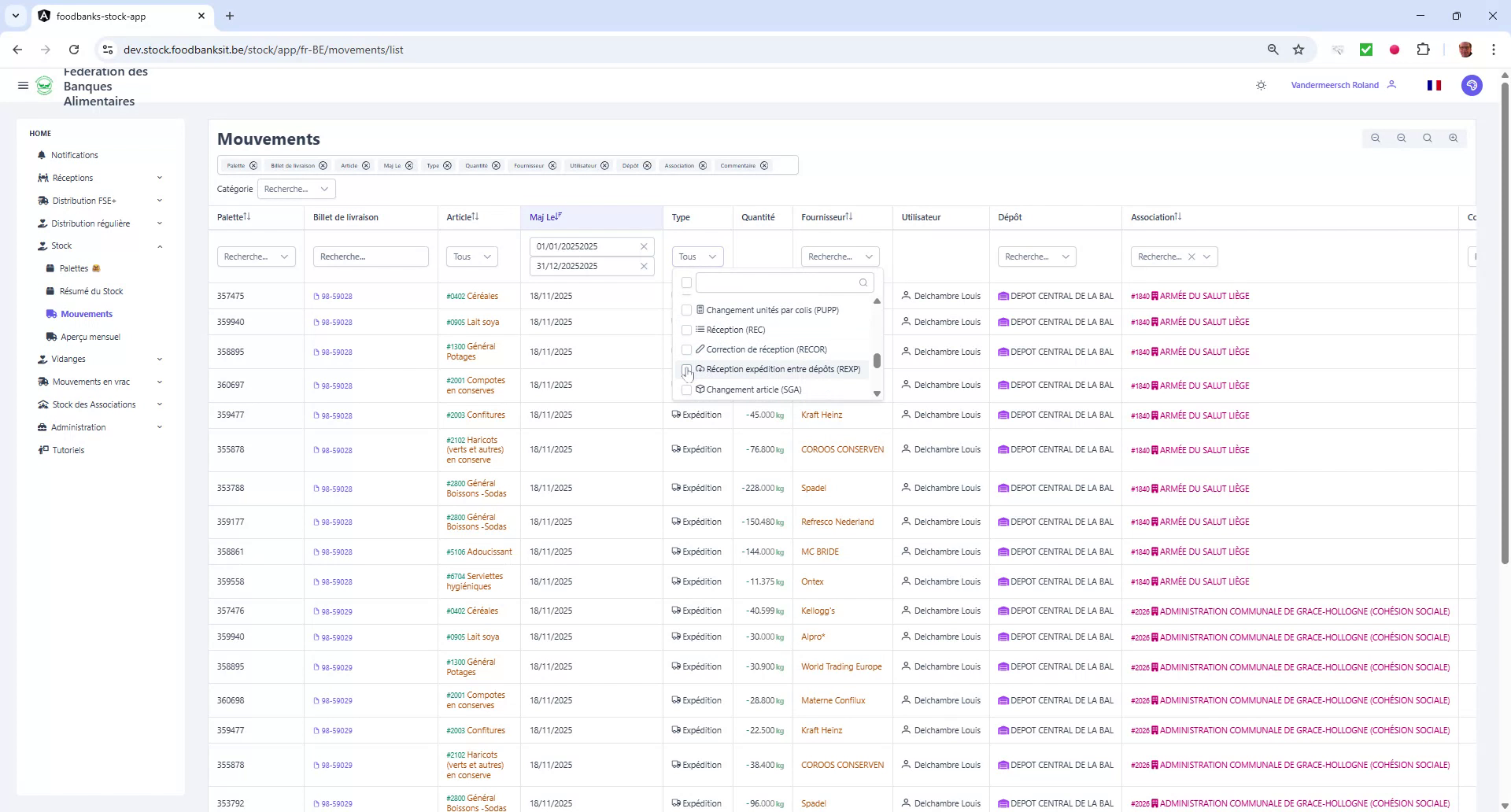The width and height of the screenshot is (1511, 812).
Task: Open the Tous dropdown in the Article column
Action: click(x=471, y=256)
